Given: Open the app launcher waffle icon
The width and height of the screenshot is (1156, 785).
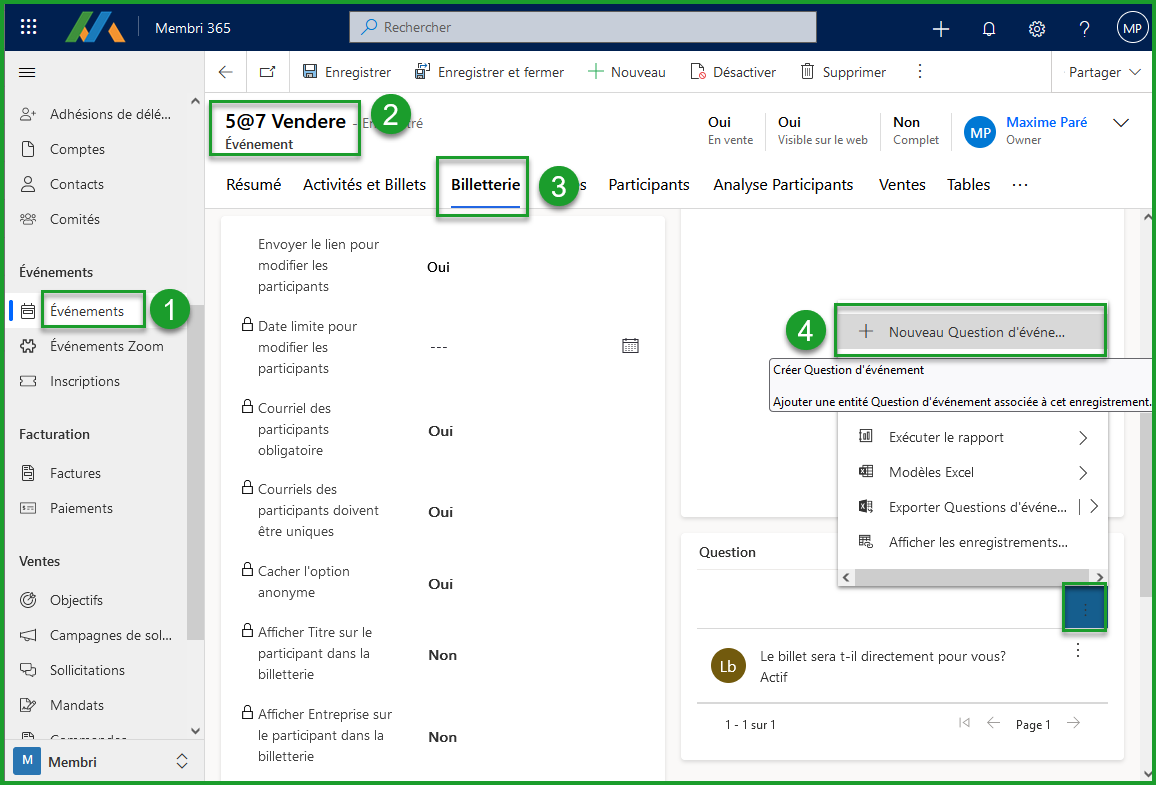Looking at the screenshot, I should 29,28.
